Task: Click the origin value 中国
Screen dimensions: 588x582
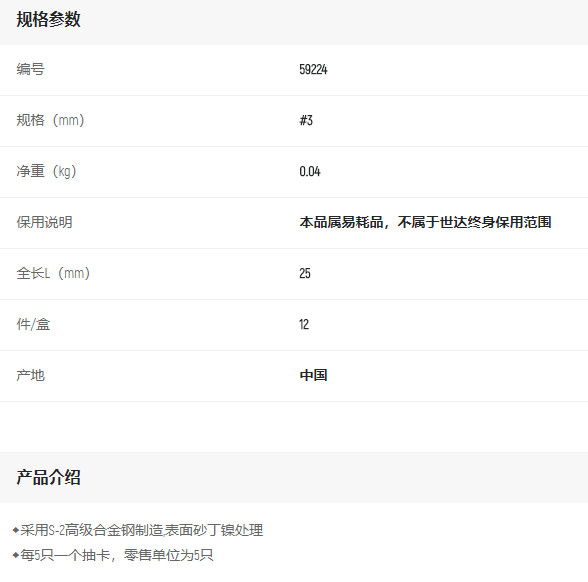Action: [x=313, y=375]
